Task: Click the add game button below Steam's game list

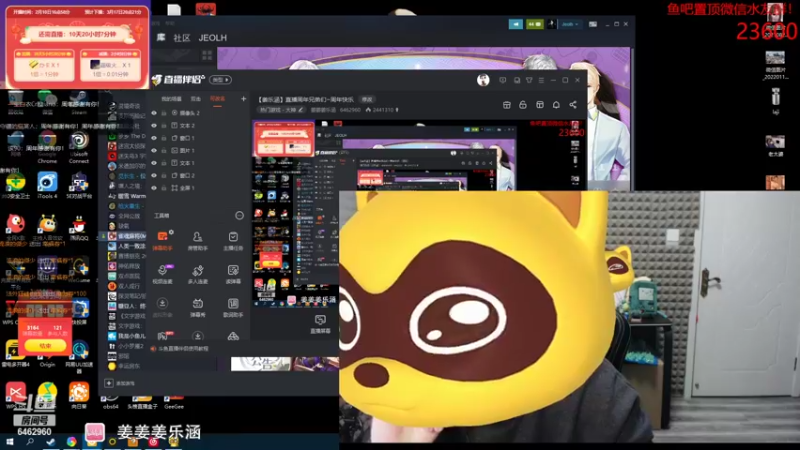Action: (x=120, y=383)
